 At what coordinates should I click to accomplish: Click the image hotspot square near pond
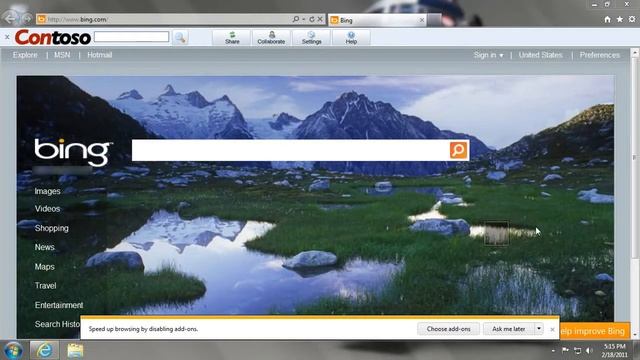(496, 234)
